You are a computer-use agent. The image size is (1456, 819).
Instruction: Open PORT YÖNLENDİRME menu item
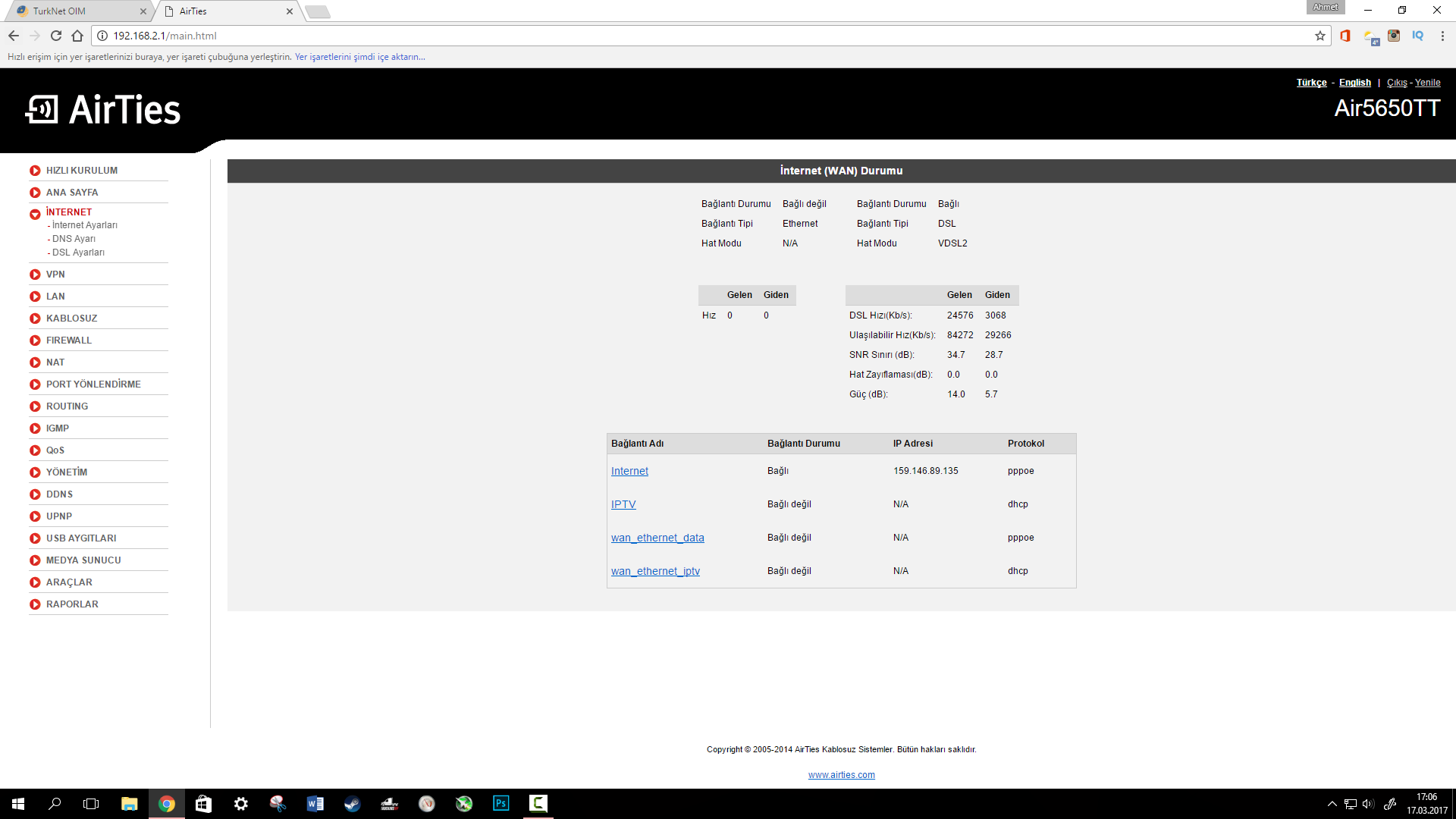point(93,384)
